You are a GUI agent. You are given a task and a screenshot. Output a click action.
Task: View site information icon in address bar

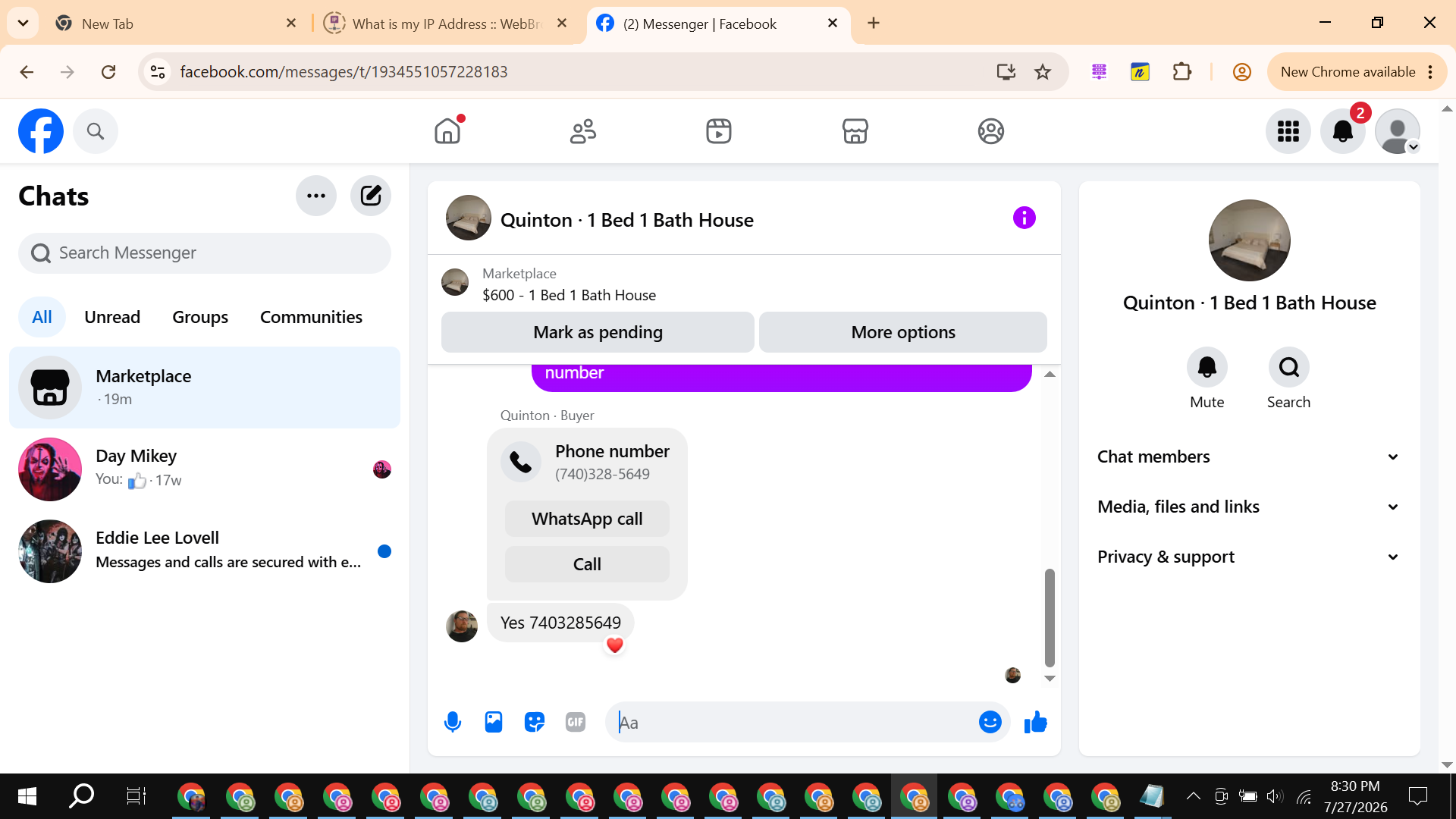tap(158, 72)
